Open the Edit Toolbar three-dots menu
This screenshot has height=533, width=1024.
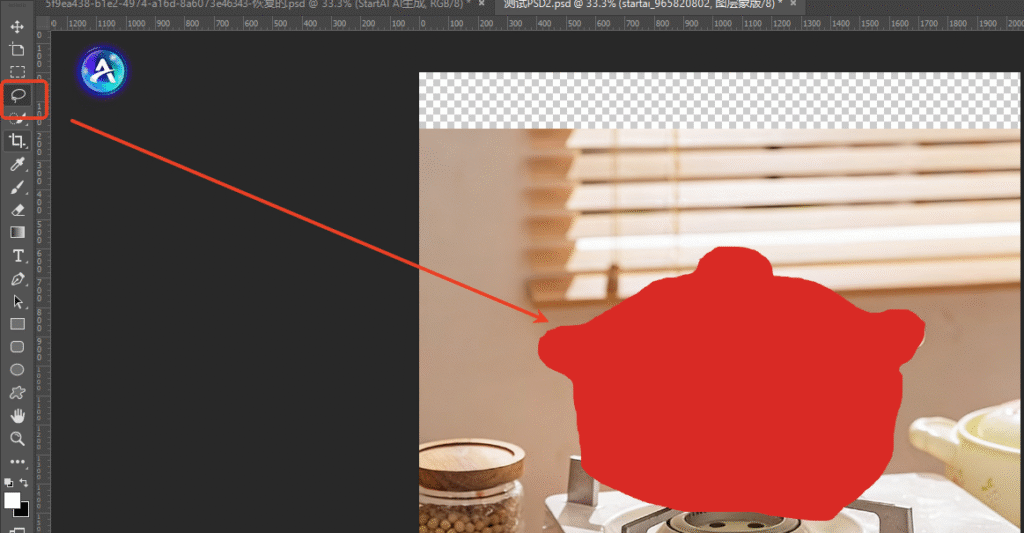coord(17,462)
